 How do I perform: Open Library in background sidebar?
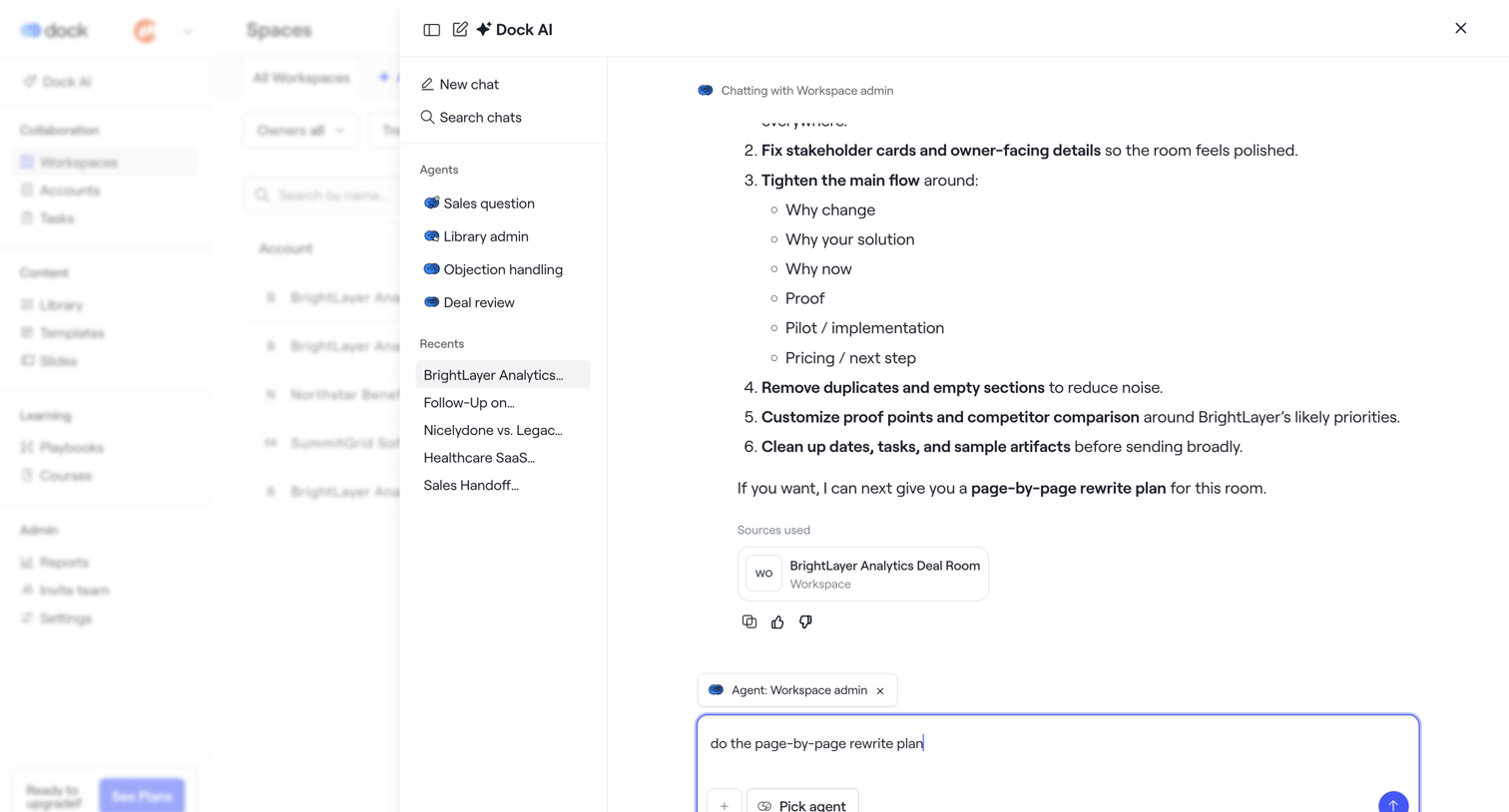53,305
